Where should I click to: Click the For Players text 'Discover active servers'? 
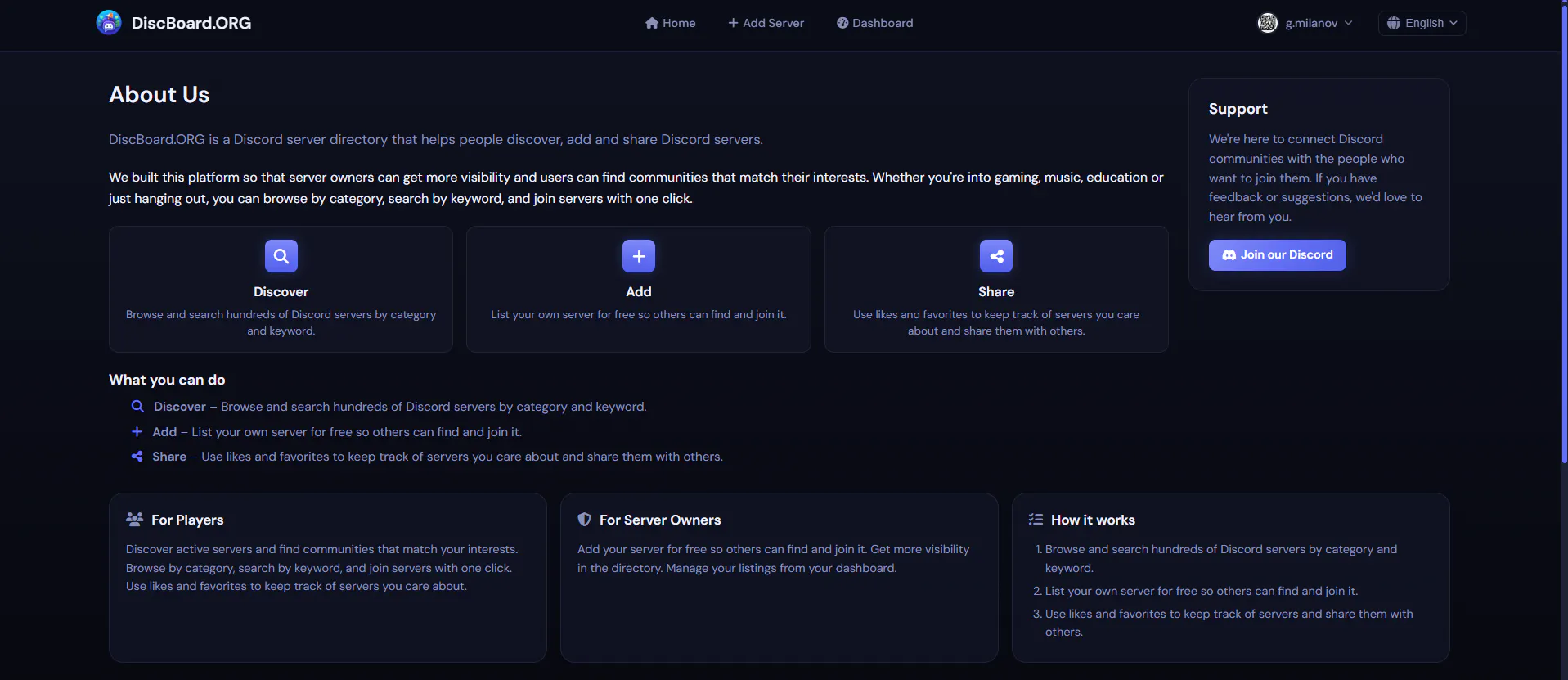tap(322, 568)
